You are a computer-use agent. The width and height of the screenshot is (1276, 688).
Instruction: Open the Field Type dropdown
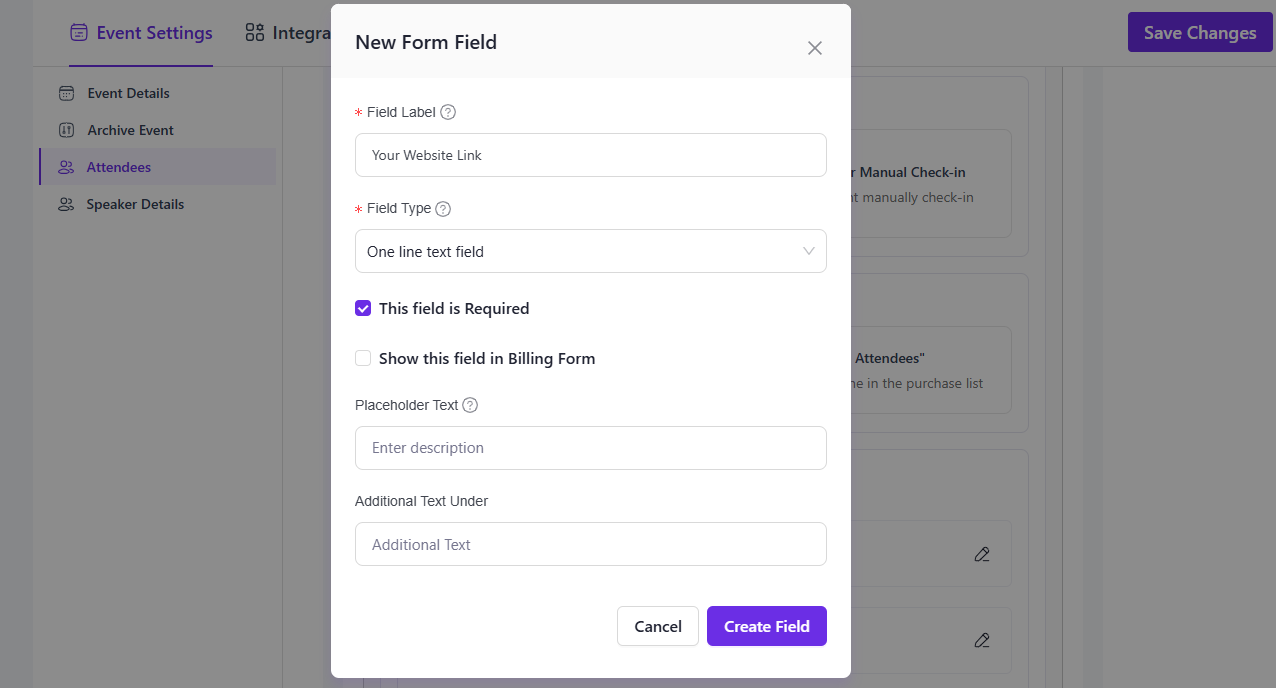(x=590, y=251)
